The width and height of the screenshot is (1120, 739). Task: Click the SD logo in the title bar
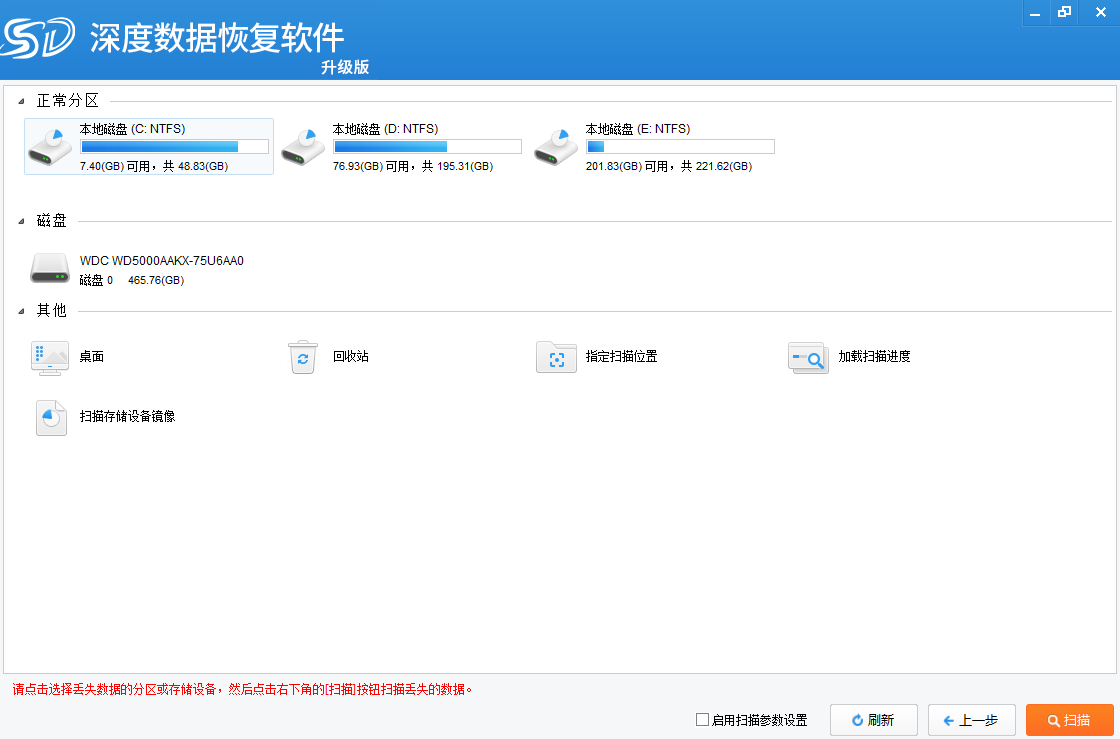coord(38,40)
